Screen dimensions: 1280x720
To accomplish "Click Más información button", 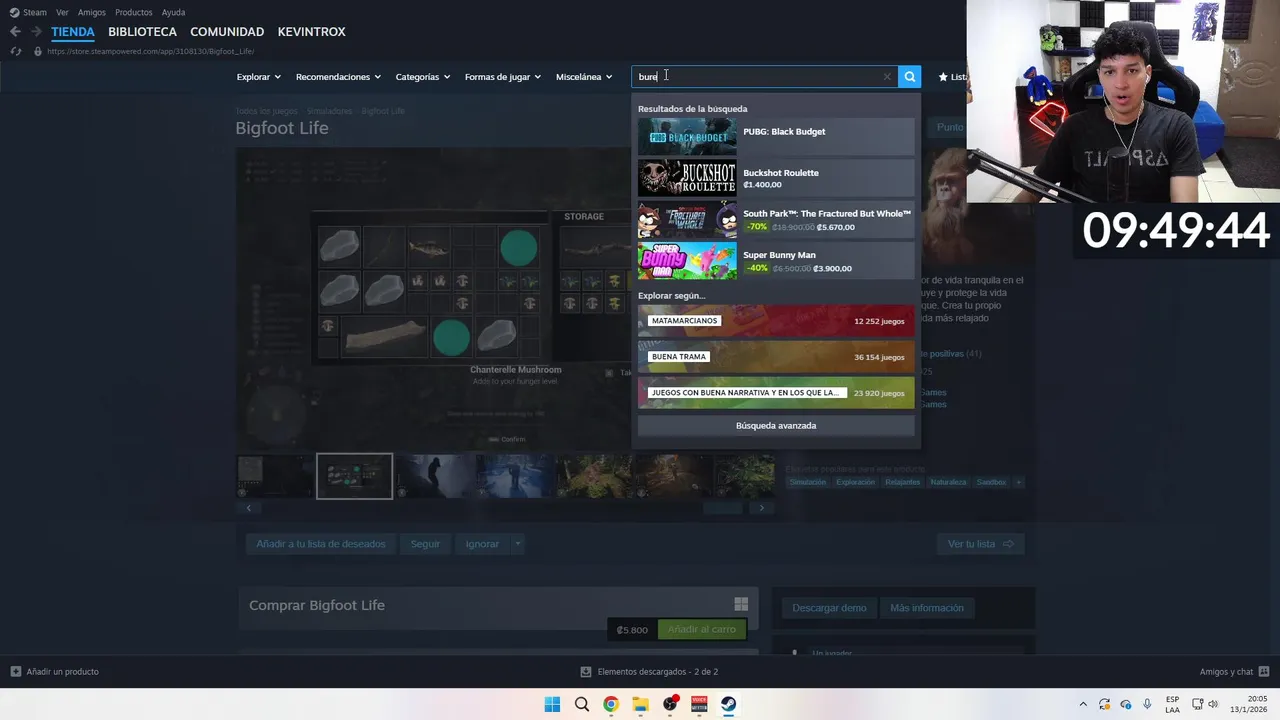I will tap(927, 608).
